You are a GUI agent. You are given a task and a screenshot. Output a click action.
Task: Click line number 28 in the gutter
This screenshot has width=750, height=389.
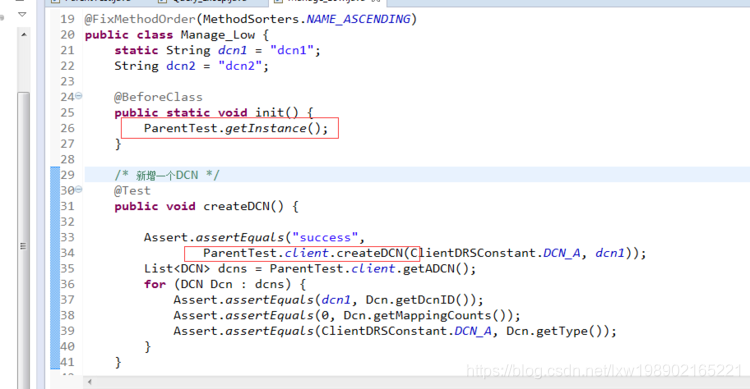67,159
